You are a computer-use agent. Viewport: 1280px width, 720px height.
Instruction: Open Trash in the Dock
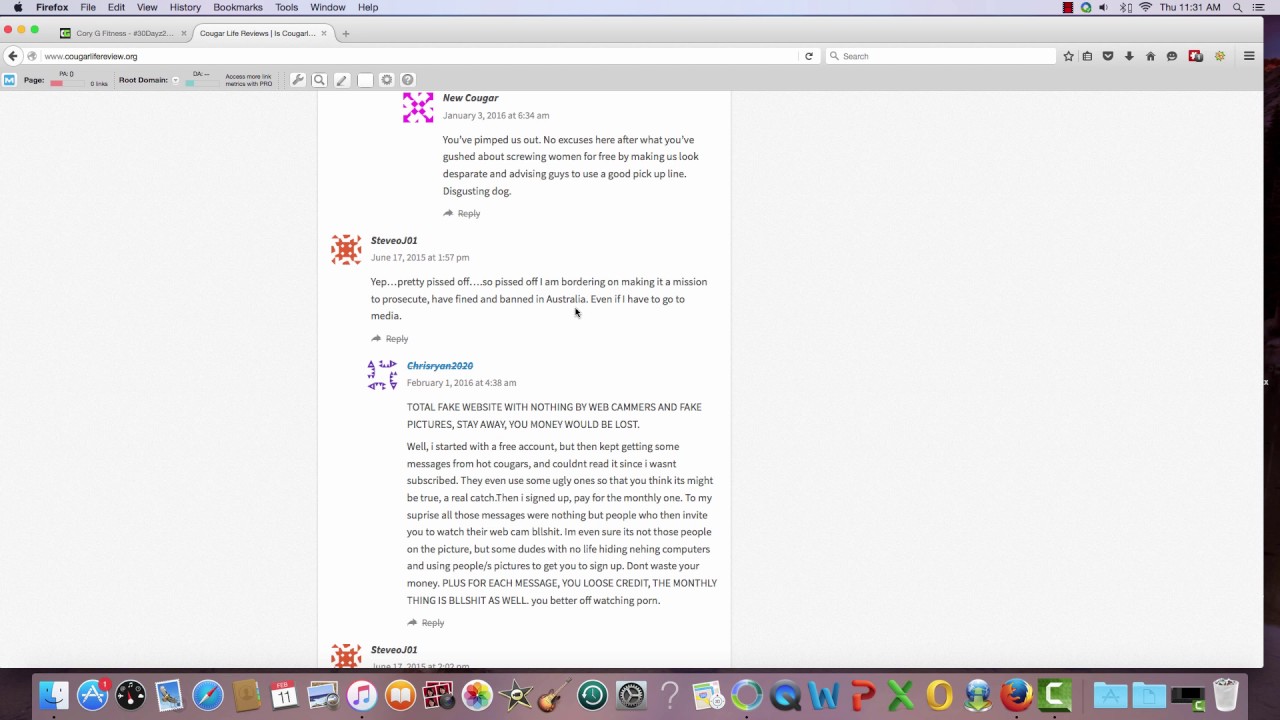click(x=1226, y=695)
